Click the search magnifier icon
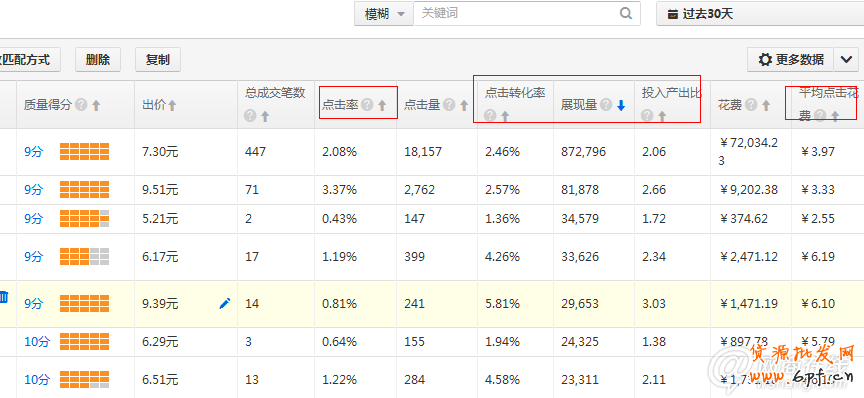The image size is (864, 398). [626, 14]
